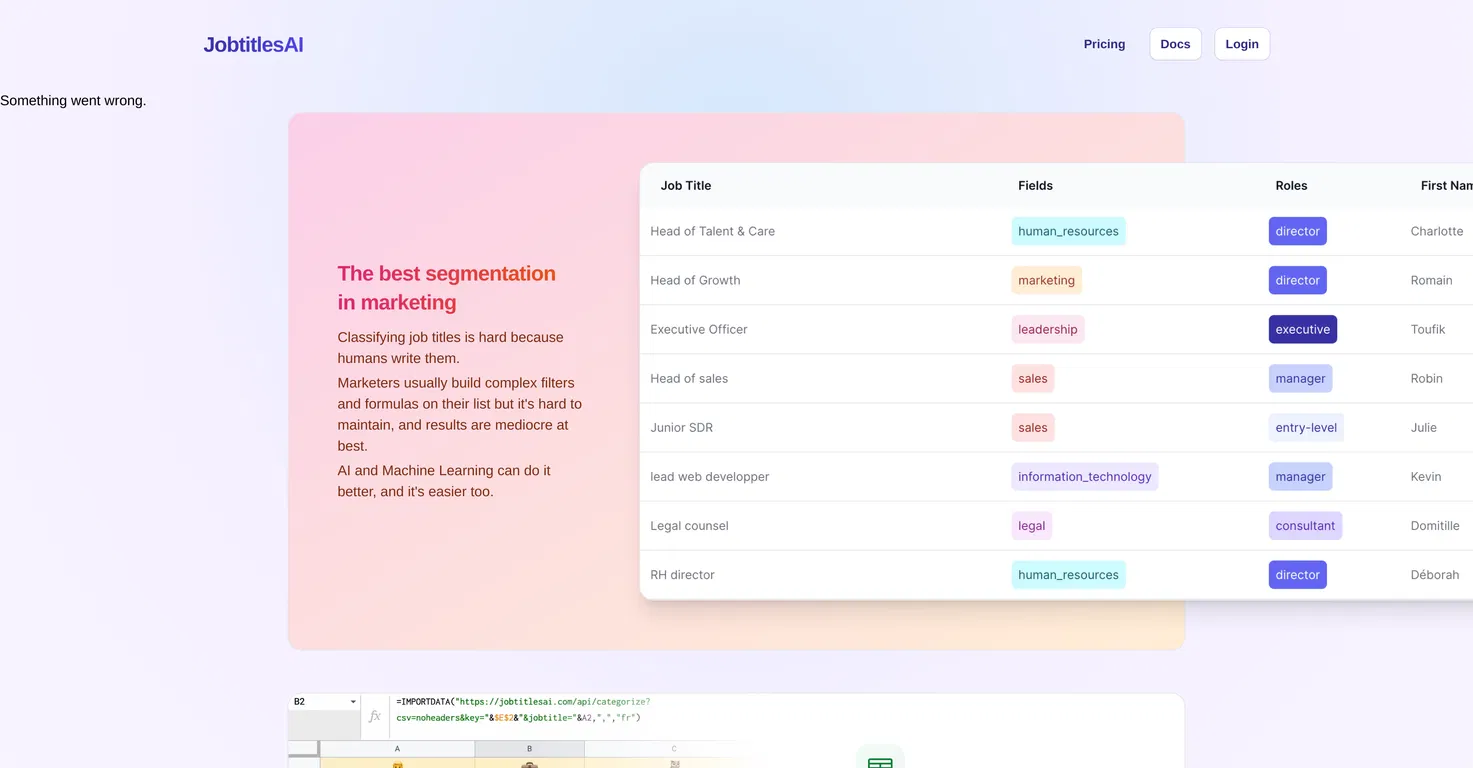1473x768 pixels.
Task: Select spreadsheet column A header
Action: tap(397, 748)
